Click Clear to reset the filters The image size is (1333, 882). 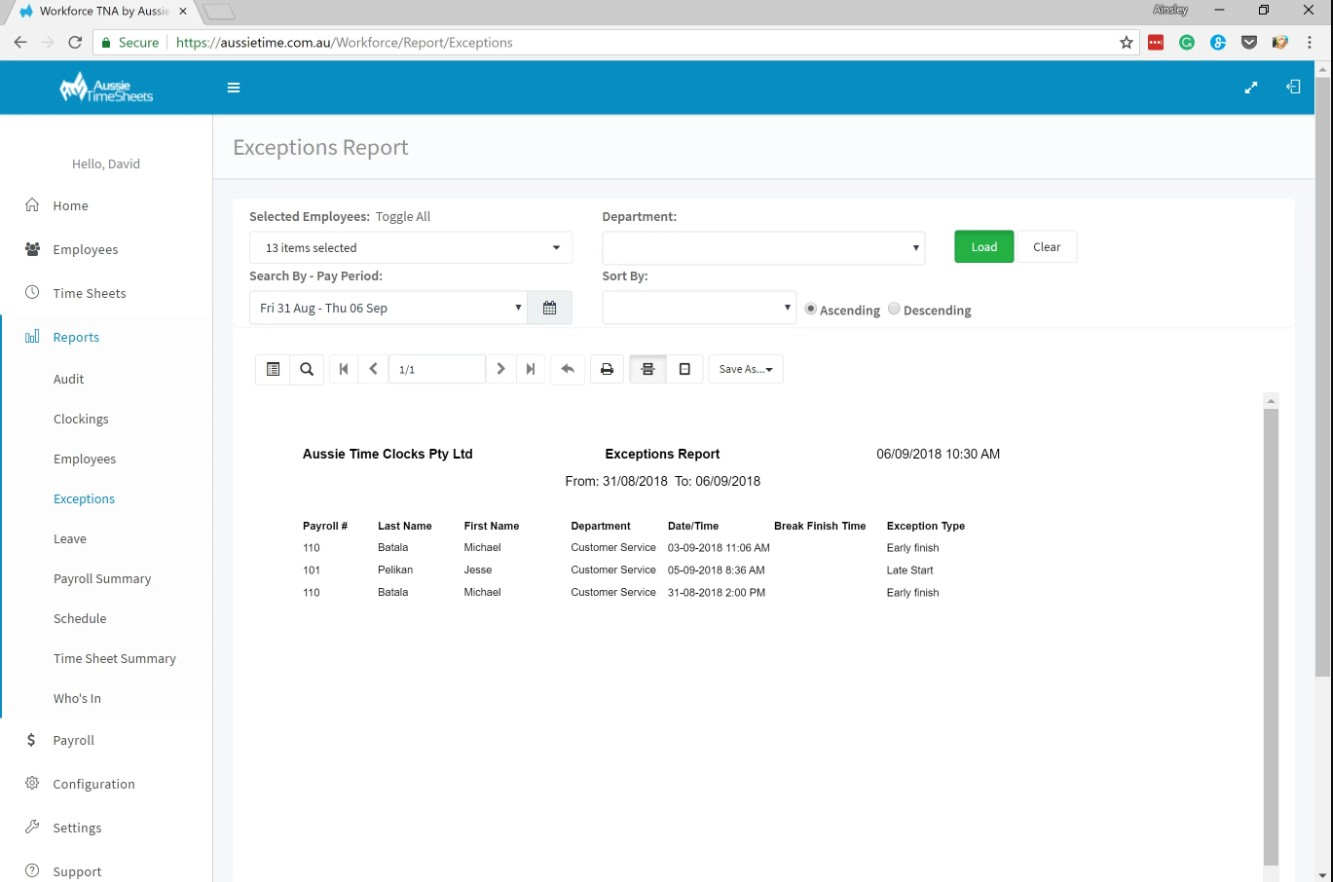click(x=1046, y=246)
